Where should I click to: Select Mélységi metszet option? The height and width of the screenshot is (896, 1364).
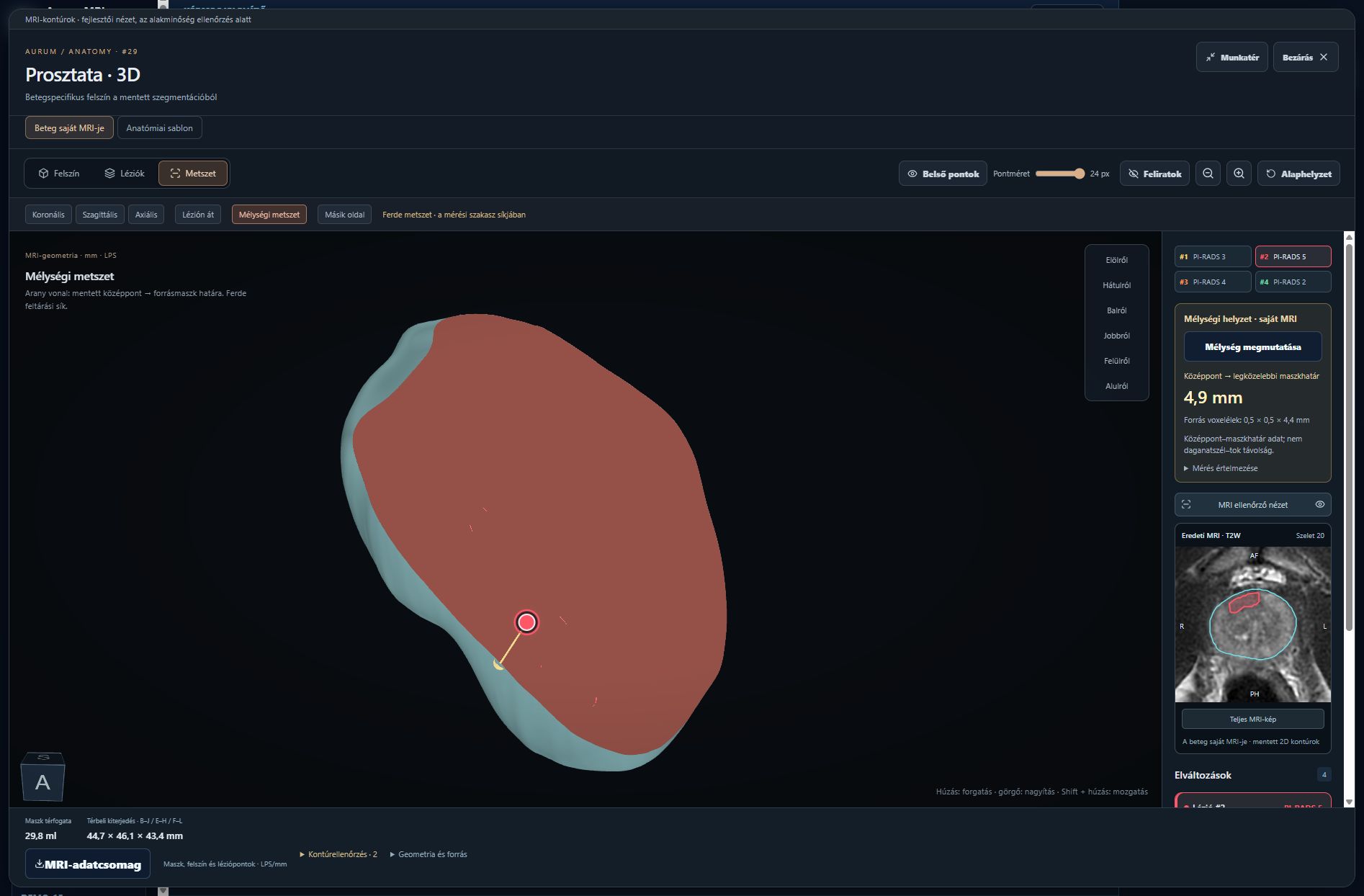[269, 215]
